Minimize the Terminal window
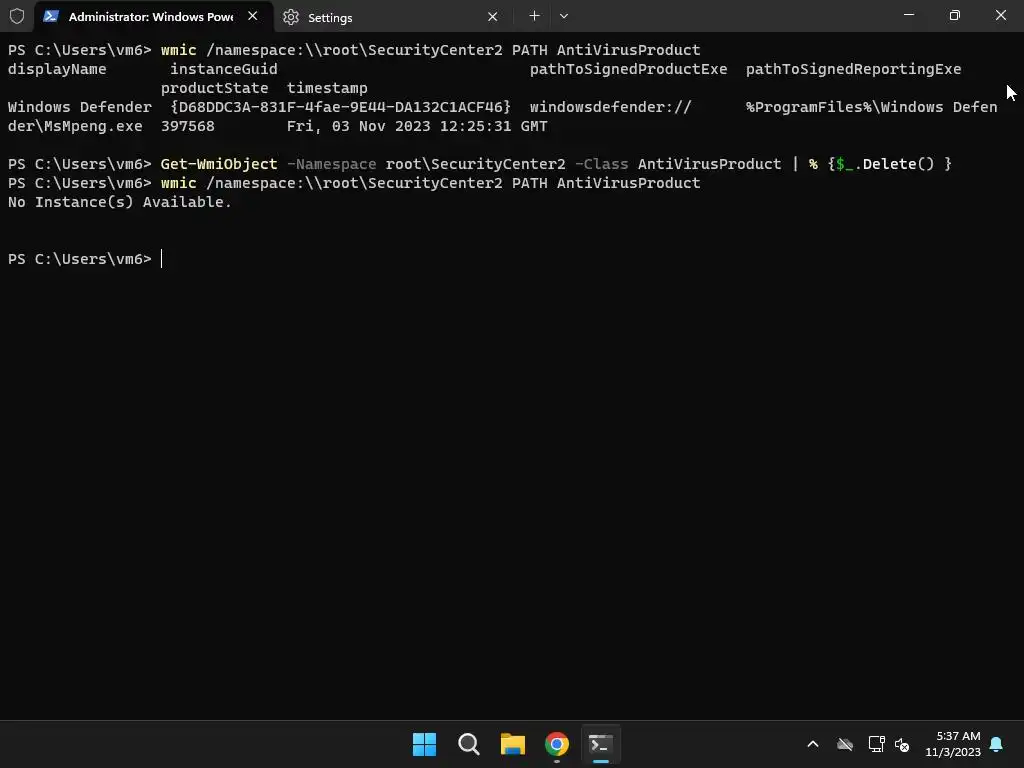This screenshot has height=768, width=1024. (x=908, y=15)
